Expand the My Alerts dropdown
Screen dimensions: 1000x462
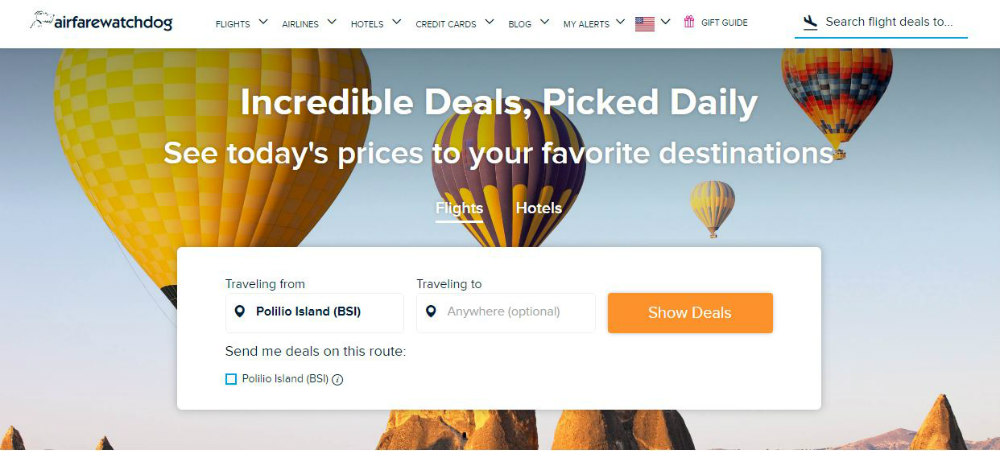point(594,23)
